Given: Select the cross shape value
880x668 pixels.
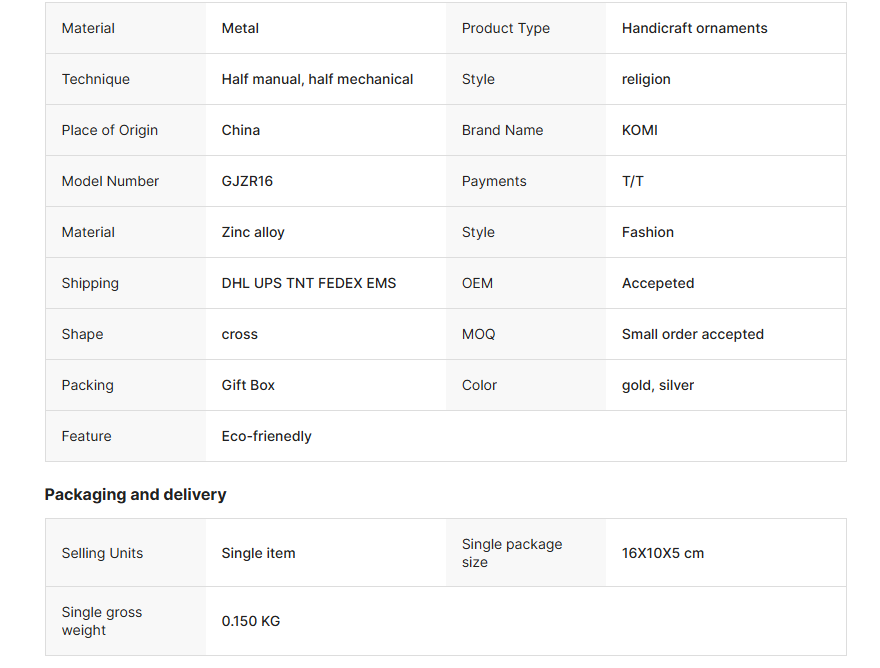Looking at the screenshot, I should click(x=240, y=334).
